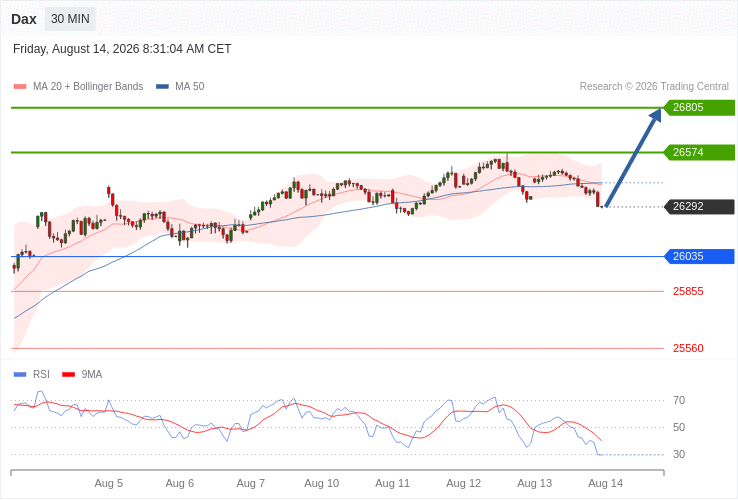The width and height of the screenshot is (738, 500).
Task: Click the Aug 7 date axis label
Action: click(x=251, y=484)
